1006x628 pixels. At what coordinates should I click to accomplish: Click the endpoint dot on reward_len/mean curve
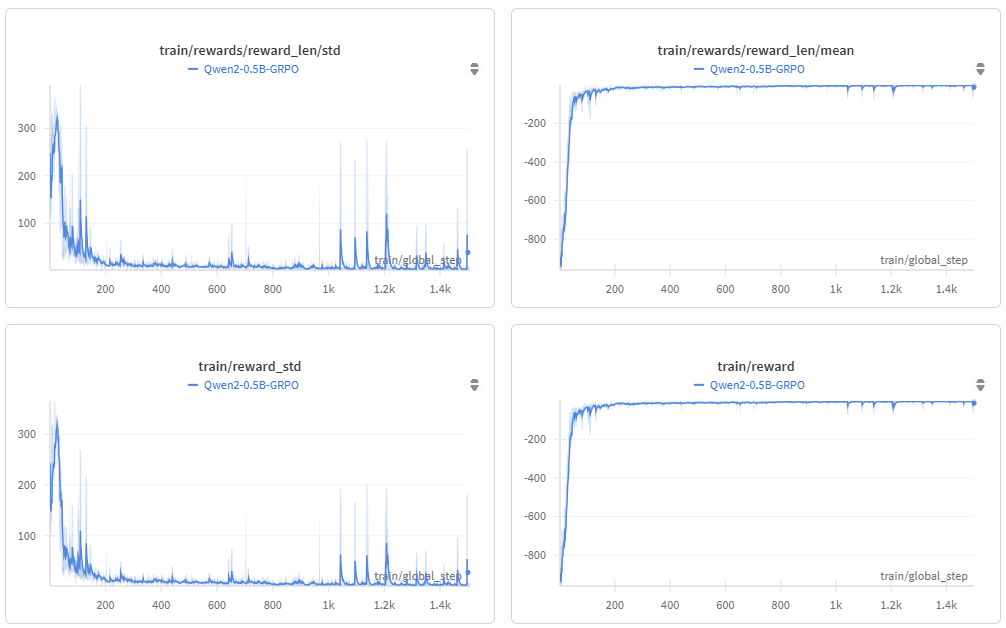(x=974, y=87)
